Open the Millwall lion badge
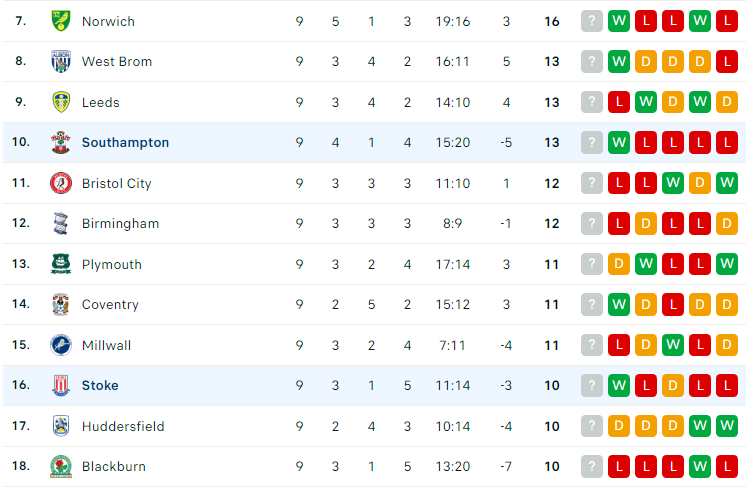The image size is (746, 487). (61, 345)
